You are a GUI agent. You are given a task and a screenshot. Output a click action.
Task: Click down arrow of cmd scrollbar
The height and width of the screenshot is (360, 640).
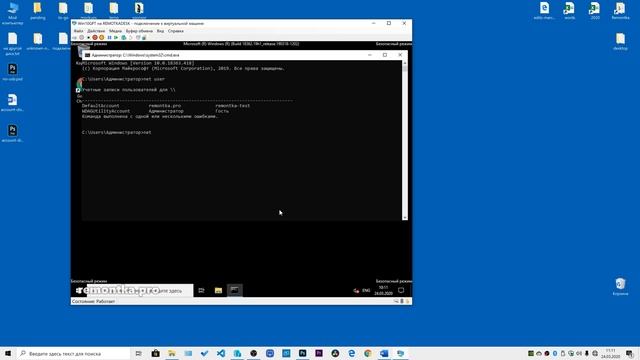(x=405, y=218)
